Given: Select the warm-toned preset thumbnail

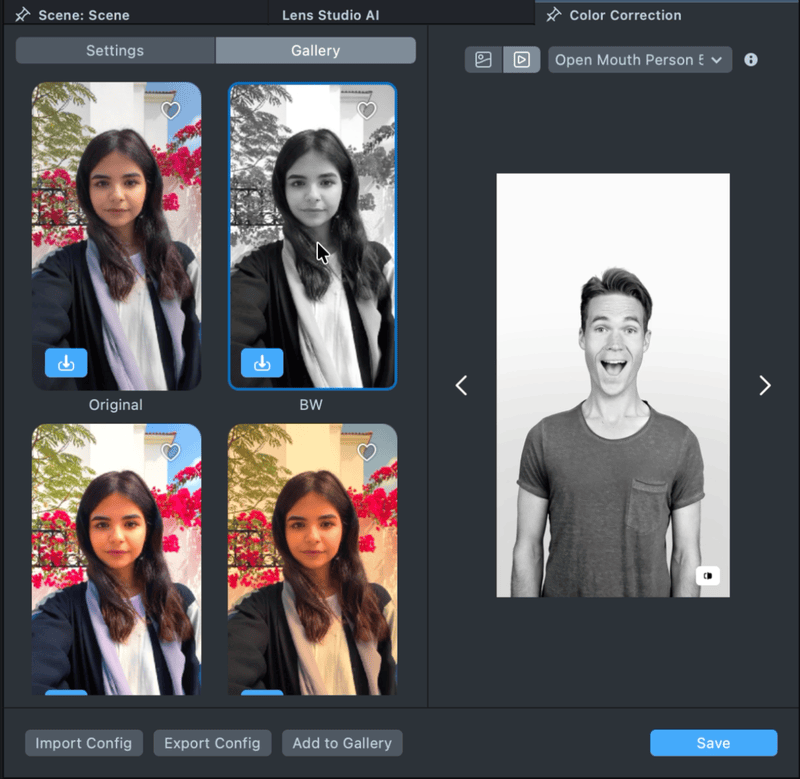Looking at the screenshot, I should [312, 560].
